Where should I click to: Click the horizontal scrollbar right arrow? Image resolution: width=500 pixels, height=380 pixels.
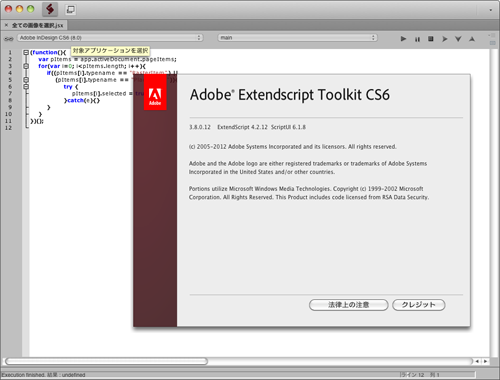485,361
